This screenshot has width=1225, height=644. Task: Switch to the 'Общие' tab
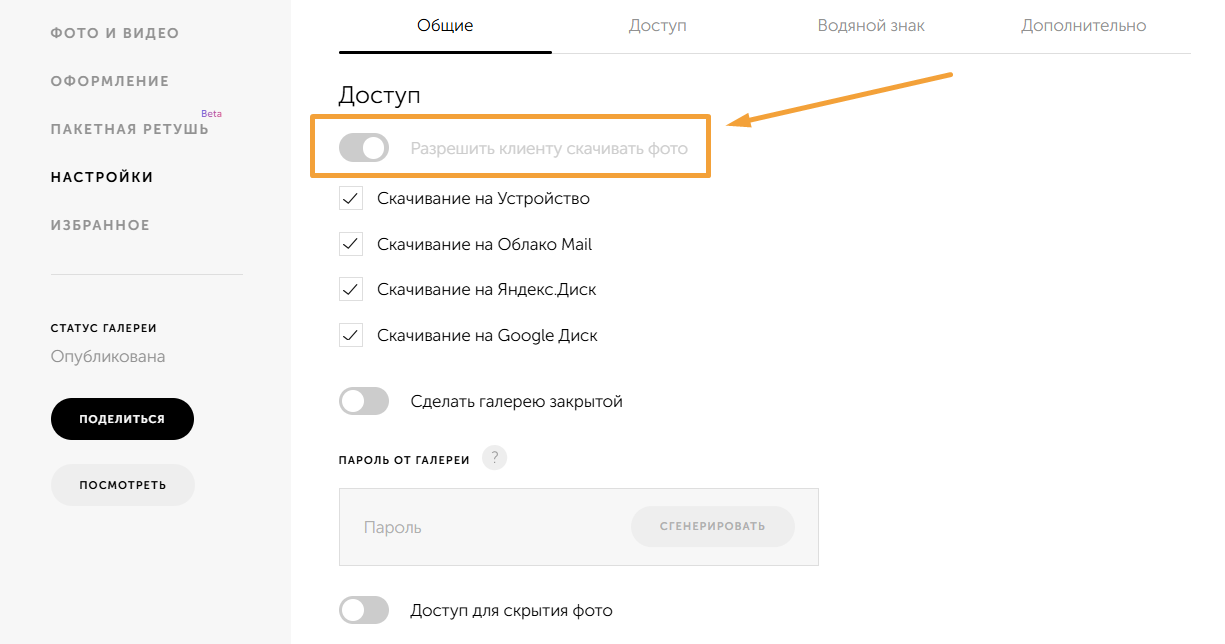(445, 26)
